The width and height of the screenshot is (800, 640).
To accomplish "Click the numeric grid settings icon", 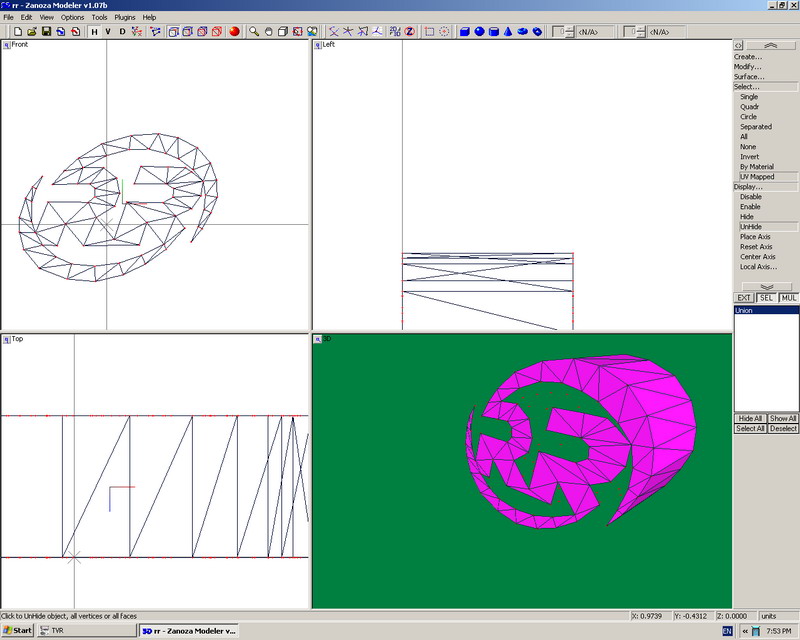I will click(395, 32).
